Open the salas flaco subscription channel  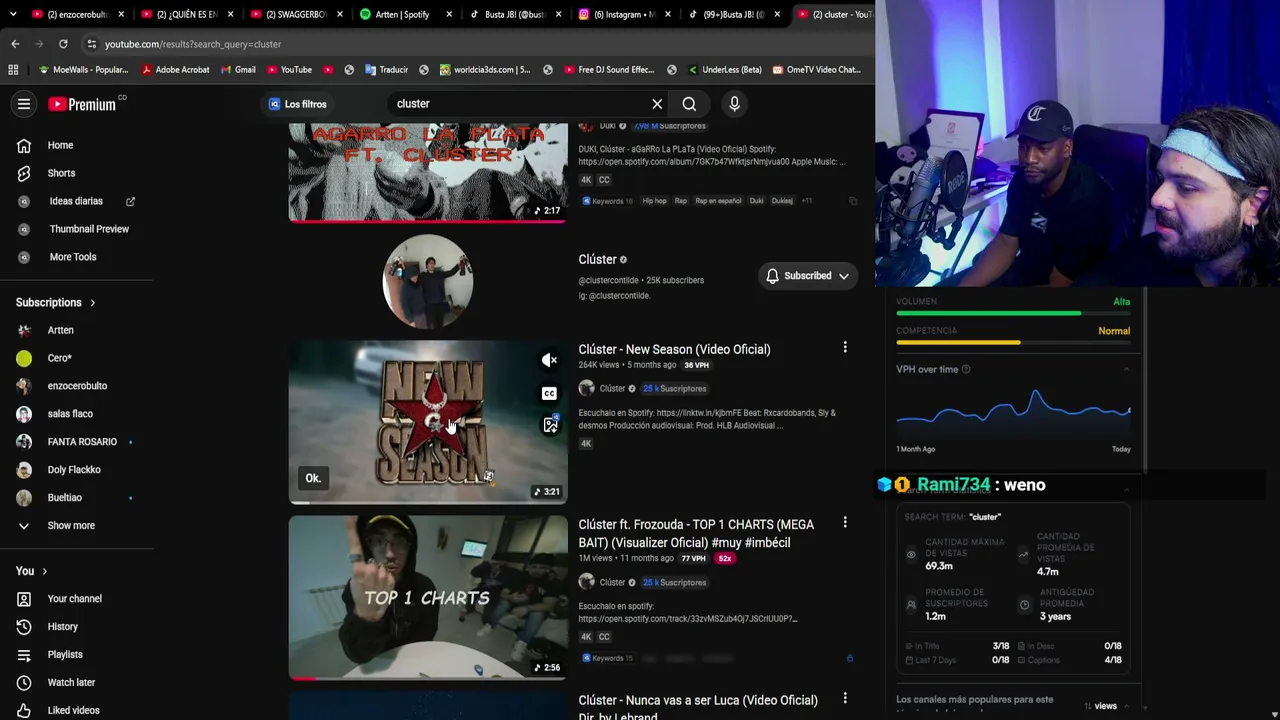70,414
